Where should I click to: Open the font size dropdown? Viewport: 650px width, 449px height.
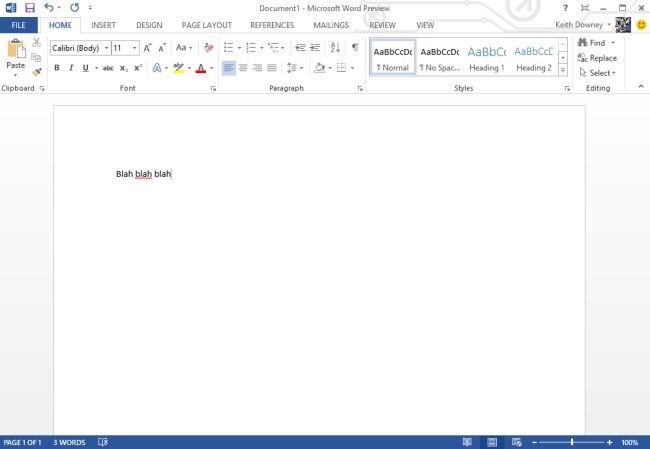134,48
